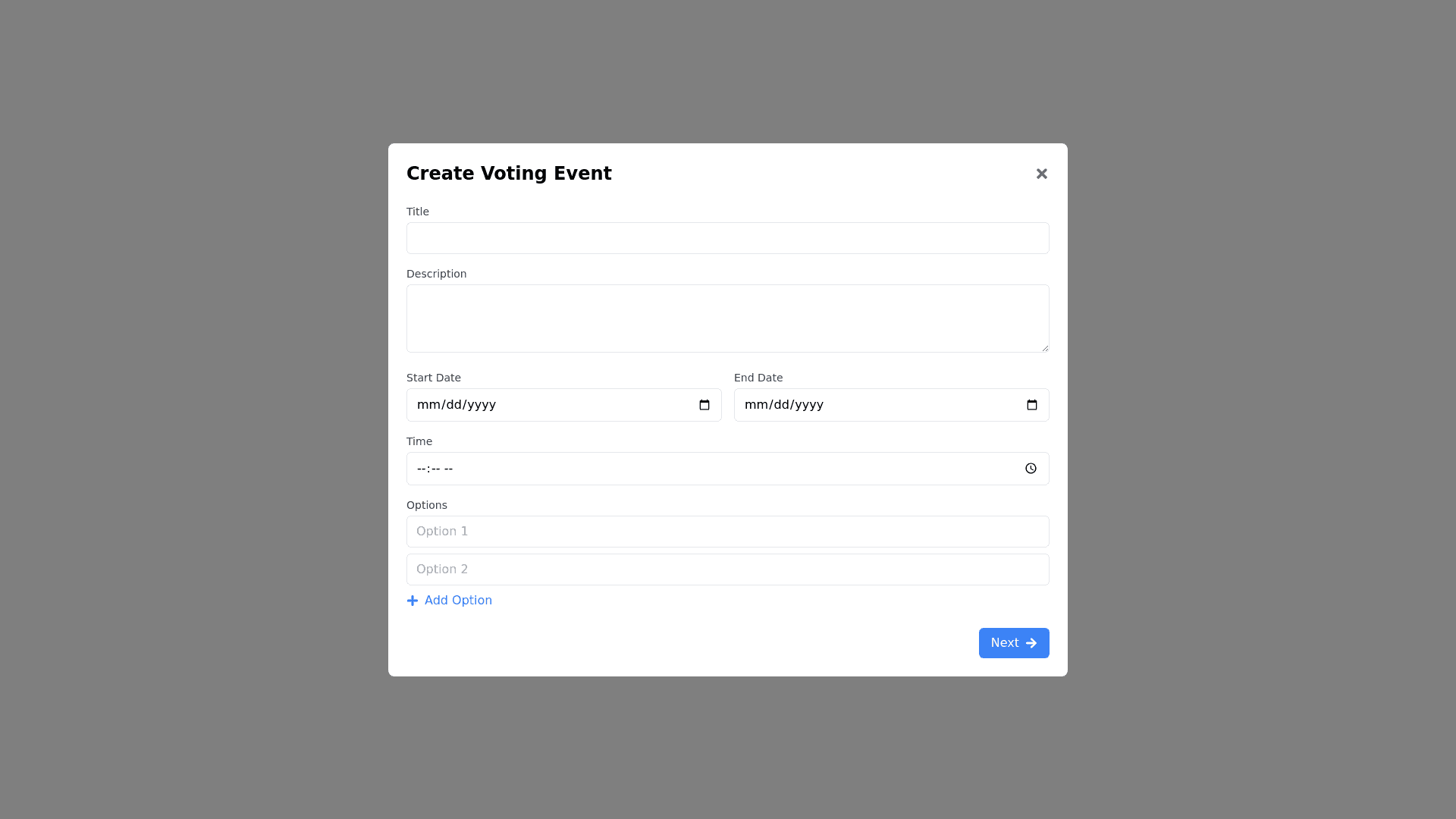Select the month segment in Start Date
The height and width of the screenshot is (819, 1456).
coord(428,405)
